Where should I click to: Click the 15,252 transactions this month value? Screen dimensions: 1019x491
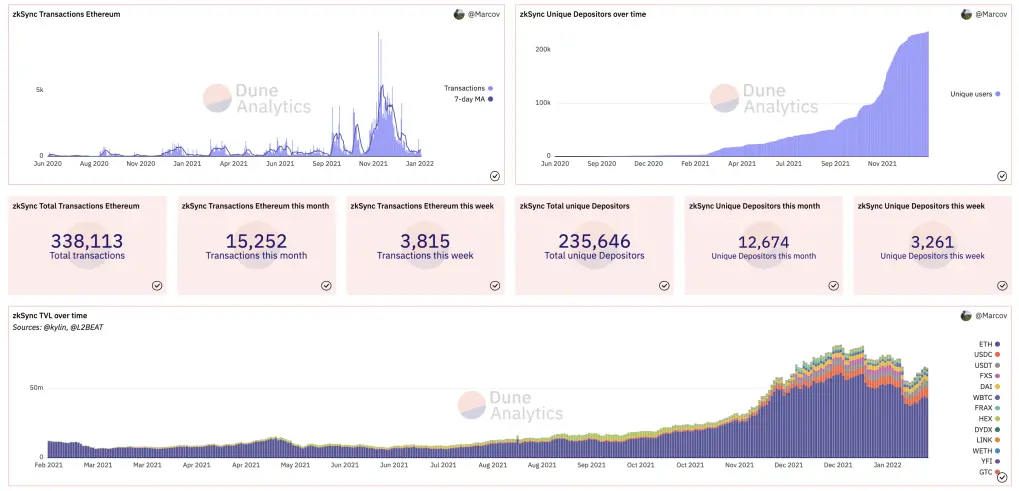[x=256, y=242]
